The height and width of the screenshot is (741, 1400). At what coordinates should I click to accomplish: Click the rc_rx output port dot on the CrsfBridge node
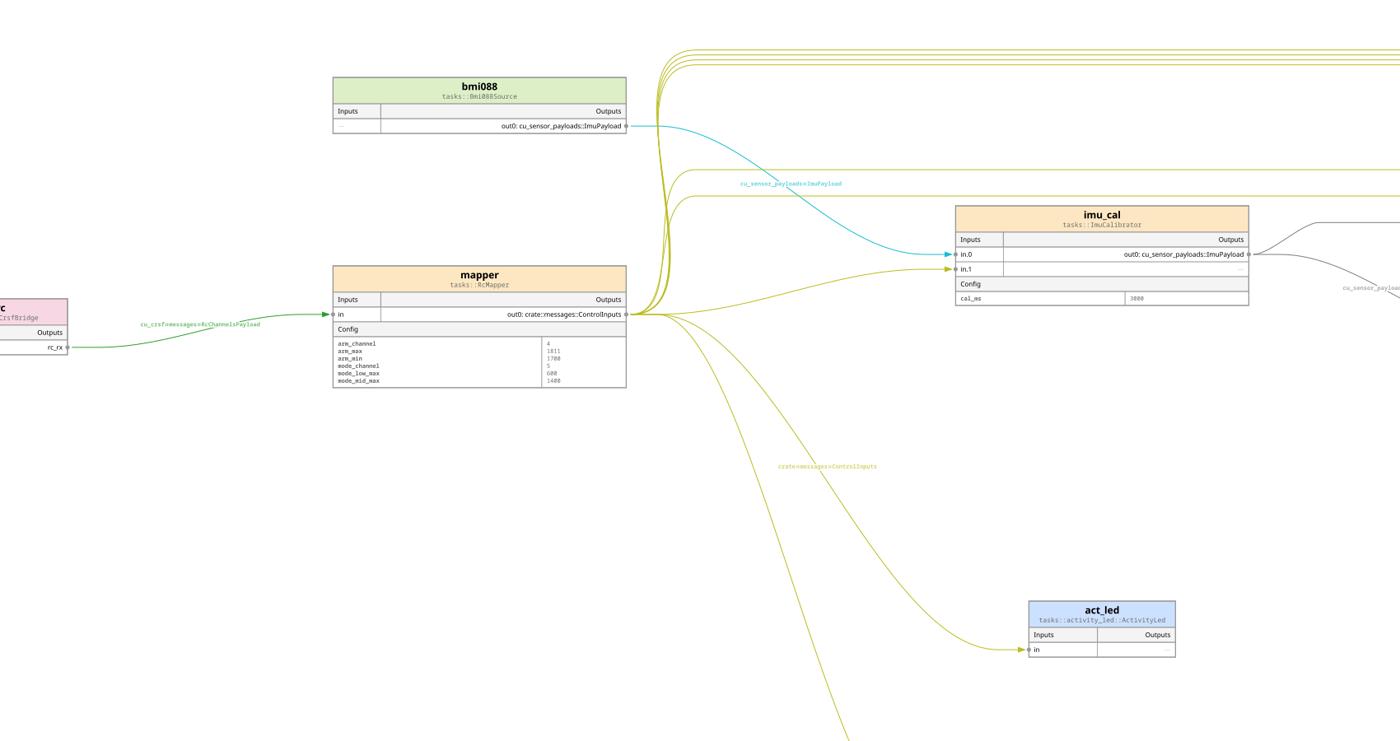[69, 347]
